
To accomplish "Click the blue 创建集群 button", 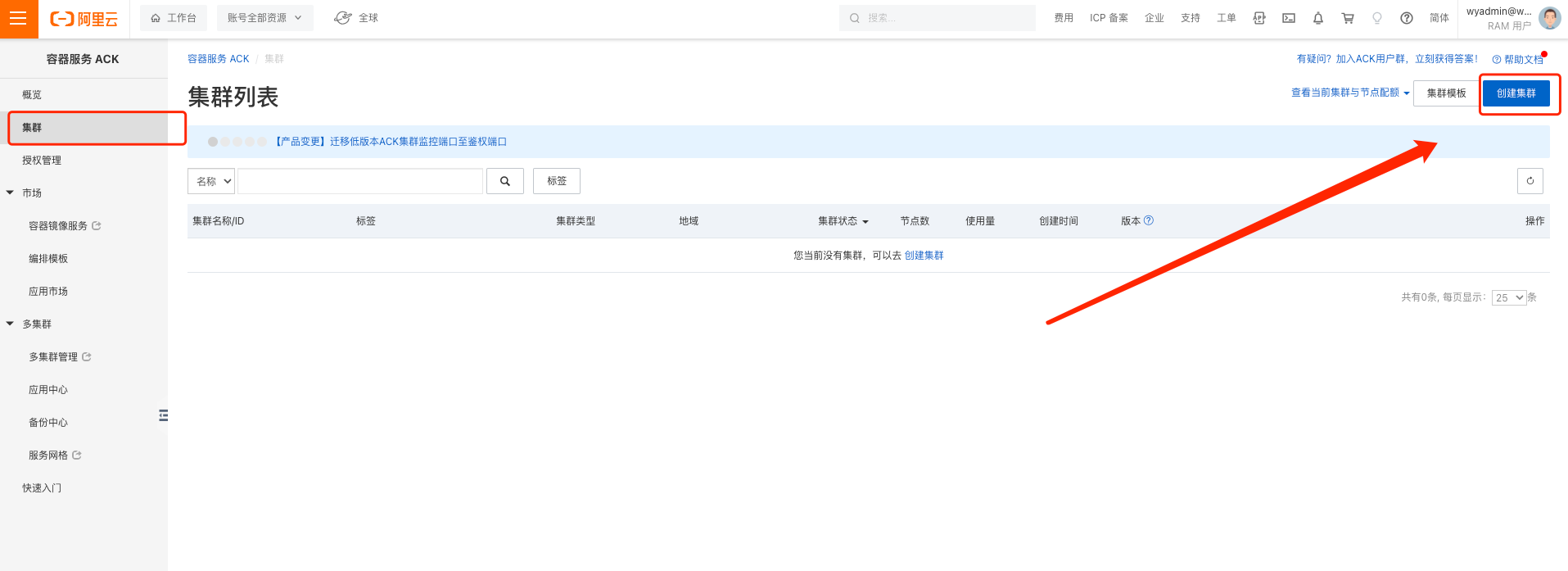I will click(1516, 93).
